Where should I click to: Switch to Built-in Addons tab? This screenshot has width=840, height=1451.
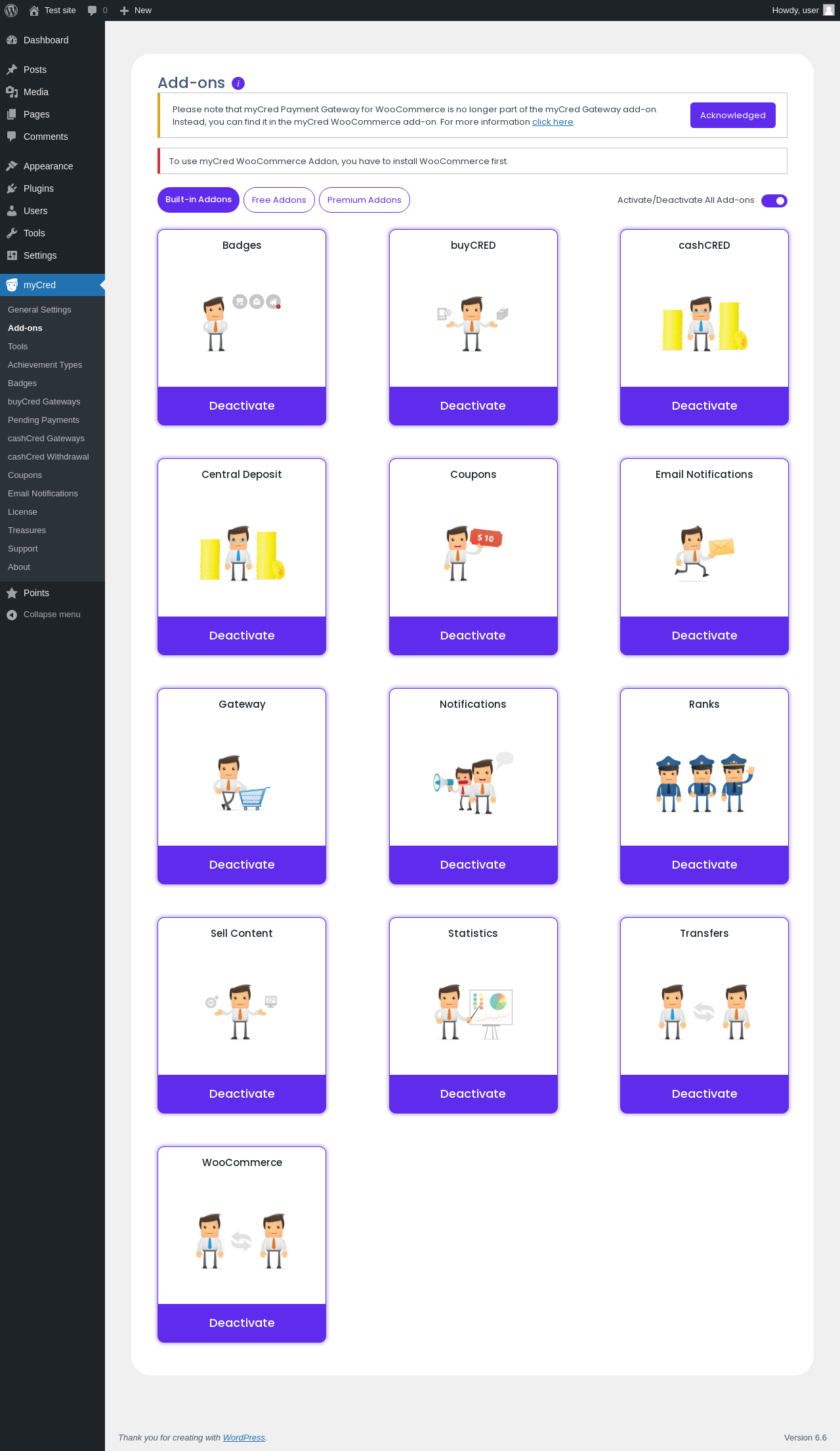[198, 200]
